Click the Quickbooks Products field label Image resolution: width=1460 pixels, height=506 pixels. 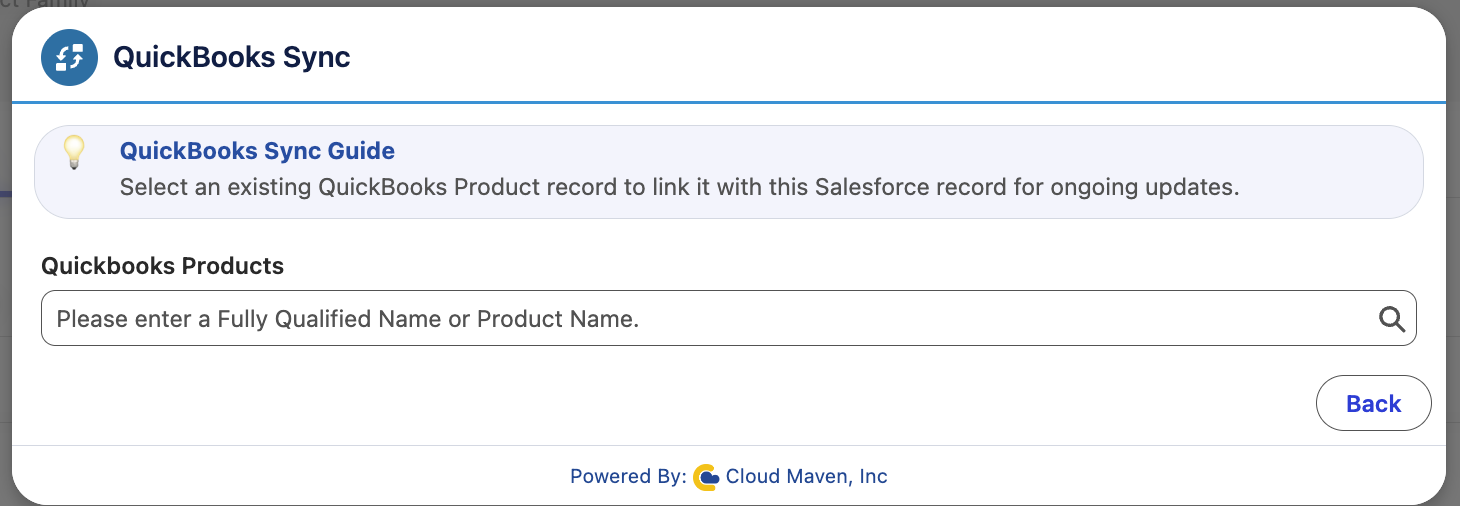(162, 266)
